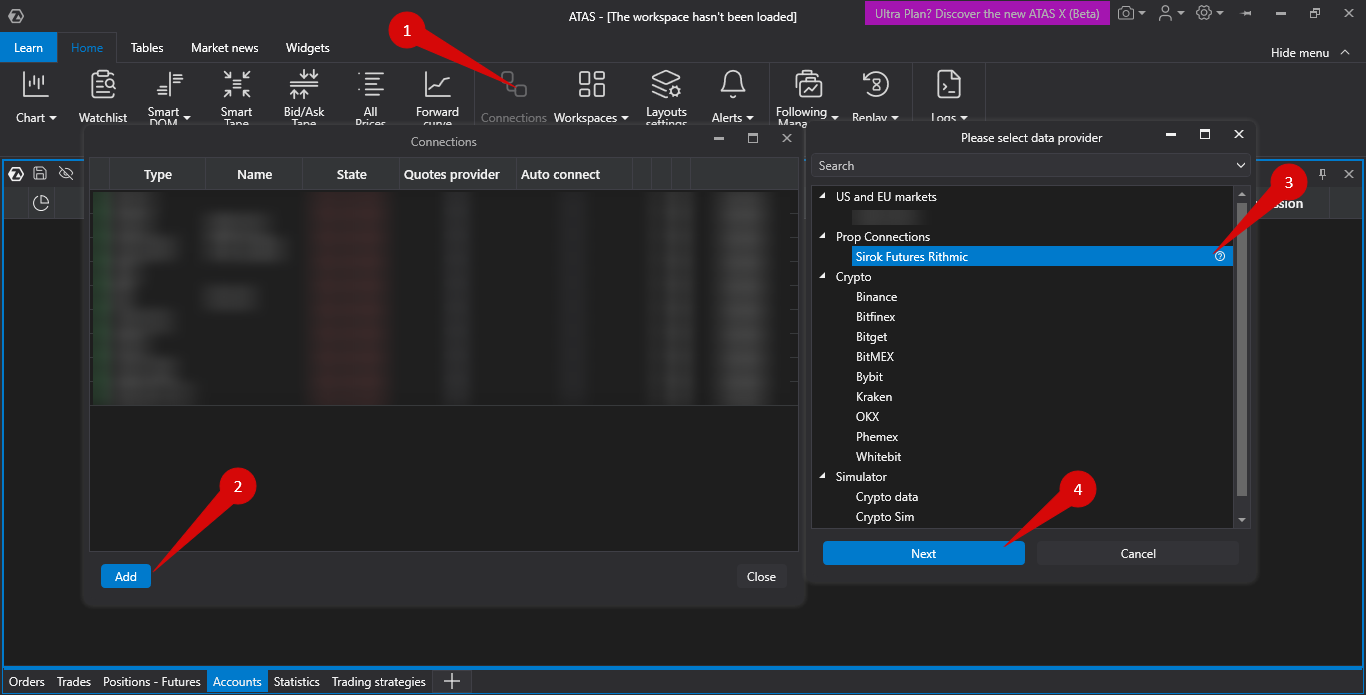1366x695 pixels.
Task: Click the Alerts bell icon
Action: [733, 84]
